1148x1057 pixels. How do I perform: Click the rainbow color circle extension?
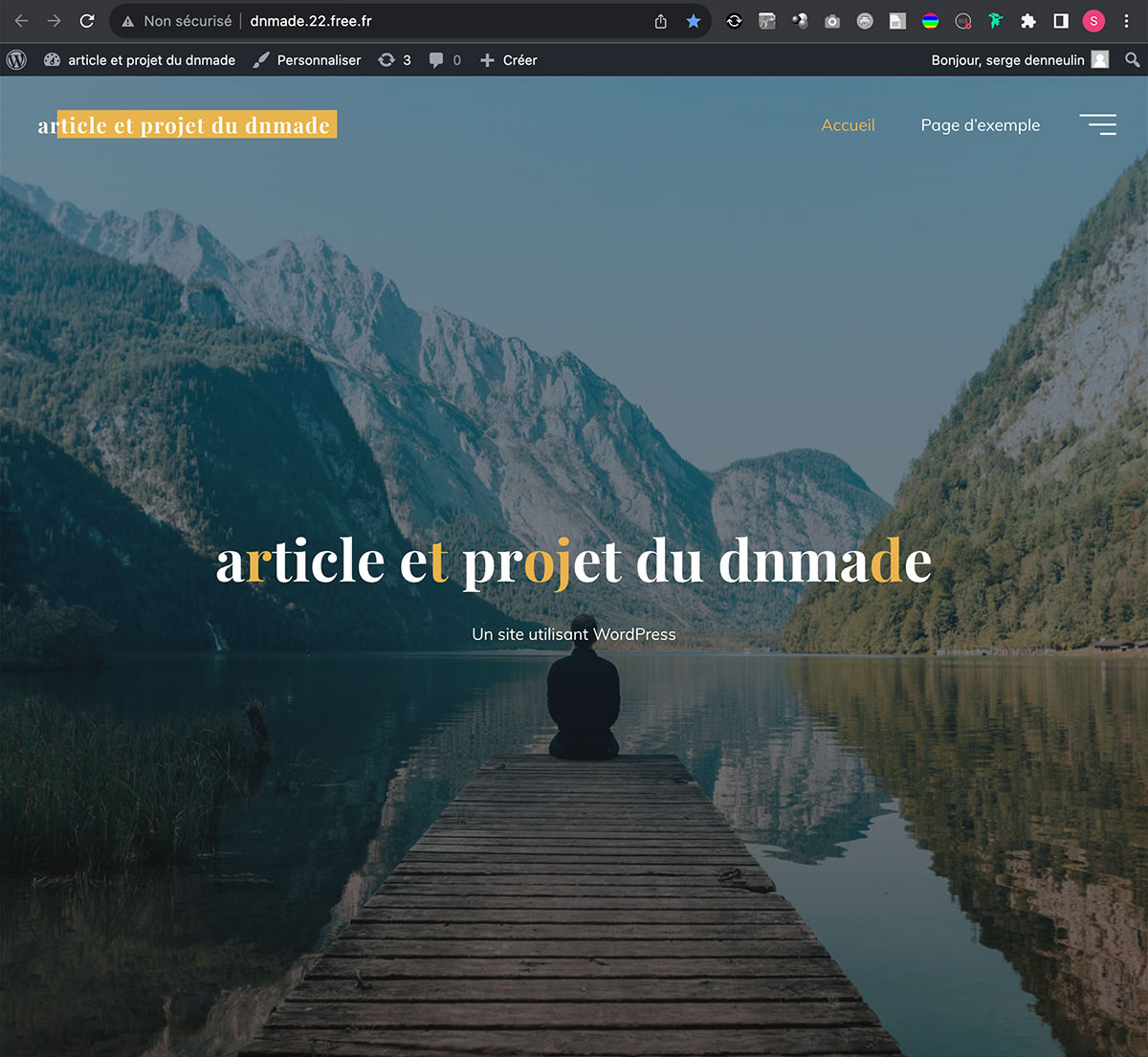(x=930, y=21)
